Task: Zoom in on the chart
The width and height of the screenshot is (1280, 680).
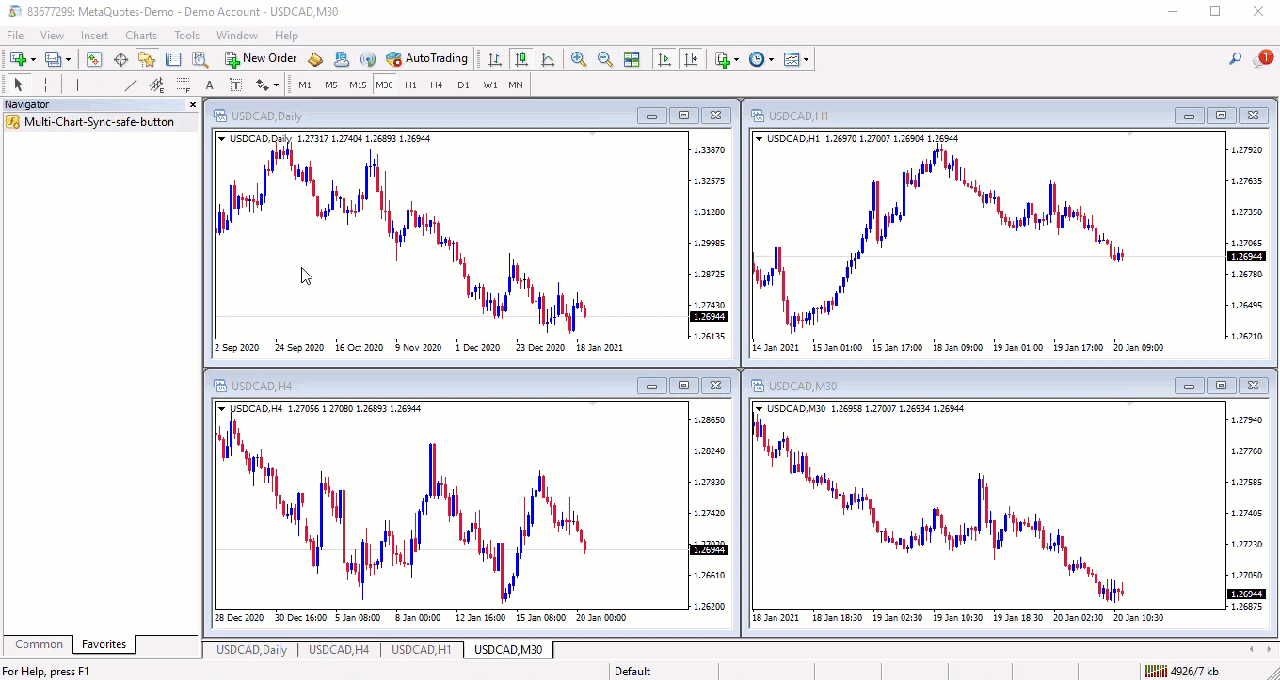Action: pos(578,60)
